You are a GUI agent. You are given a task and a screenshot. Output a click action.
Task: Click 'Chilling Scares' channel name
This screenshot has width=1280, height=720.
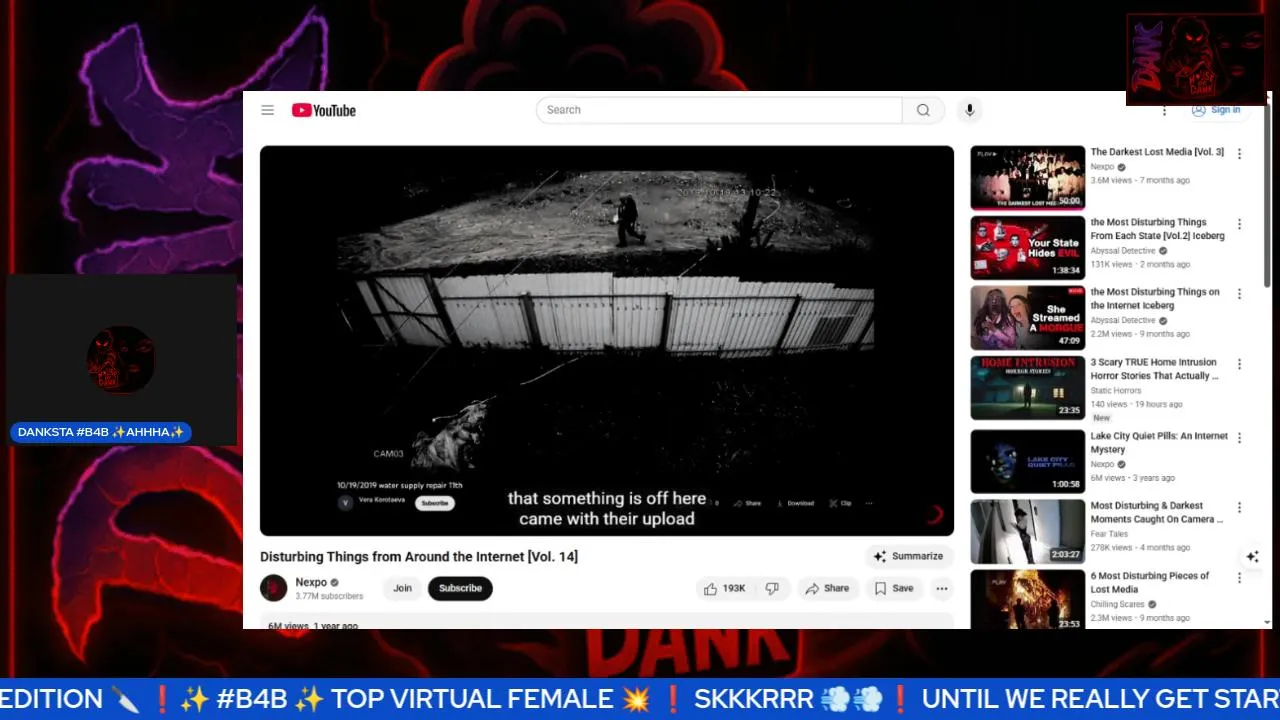[x=1117, y=604]
